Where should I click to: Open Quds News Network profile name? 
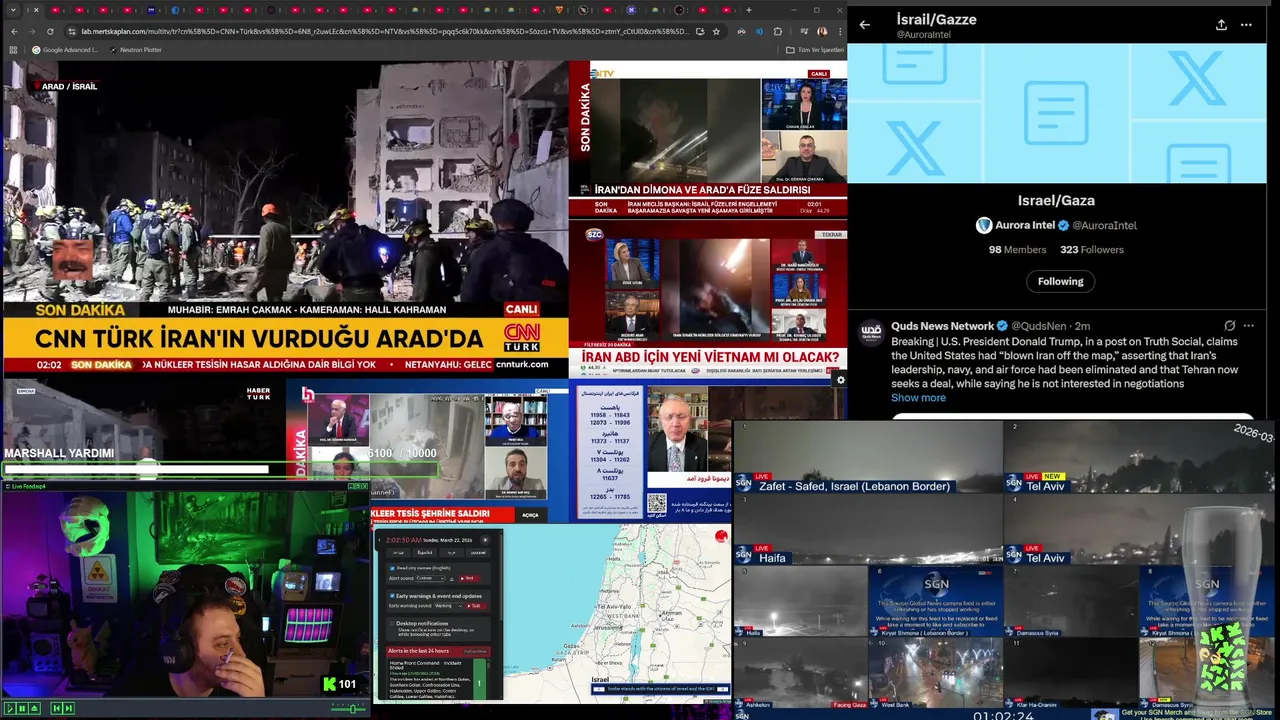click(943, 326)
